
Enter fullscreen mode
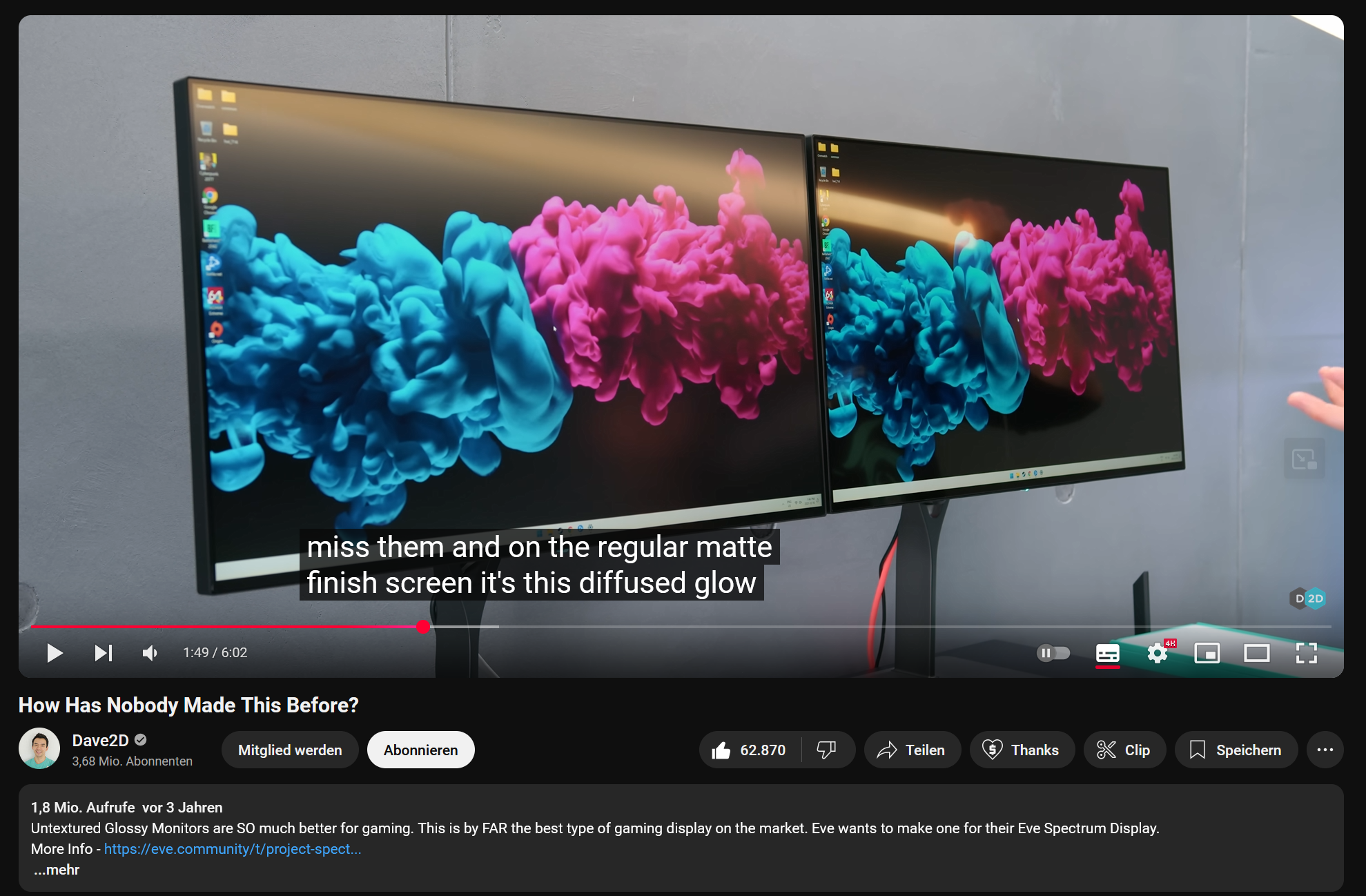point(1306,652)
